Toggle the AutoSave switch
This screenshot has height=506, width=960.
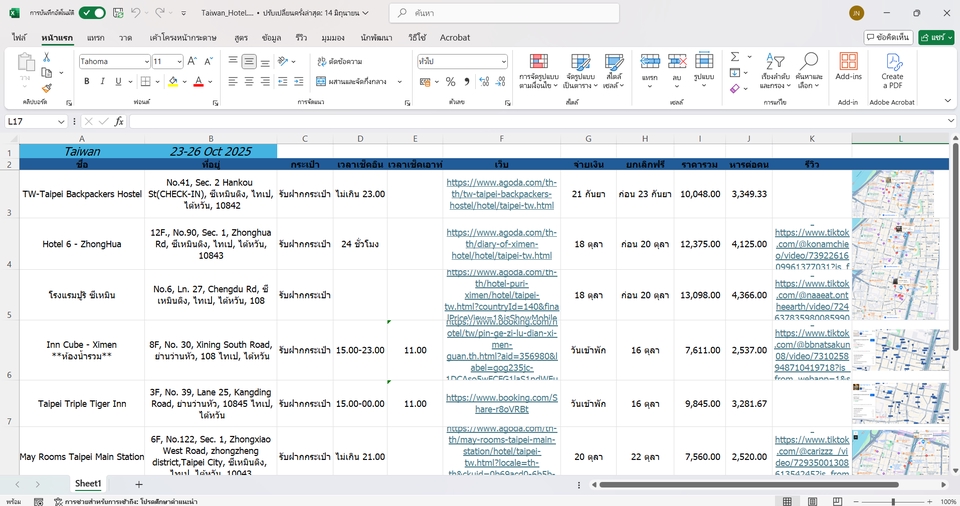point(92,13)
